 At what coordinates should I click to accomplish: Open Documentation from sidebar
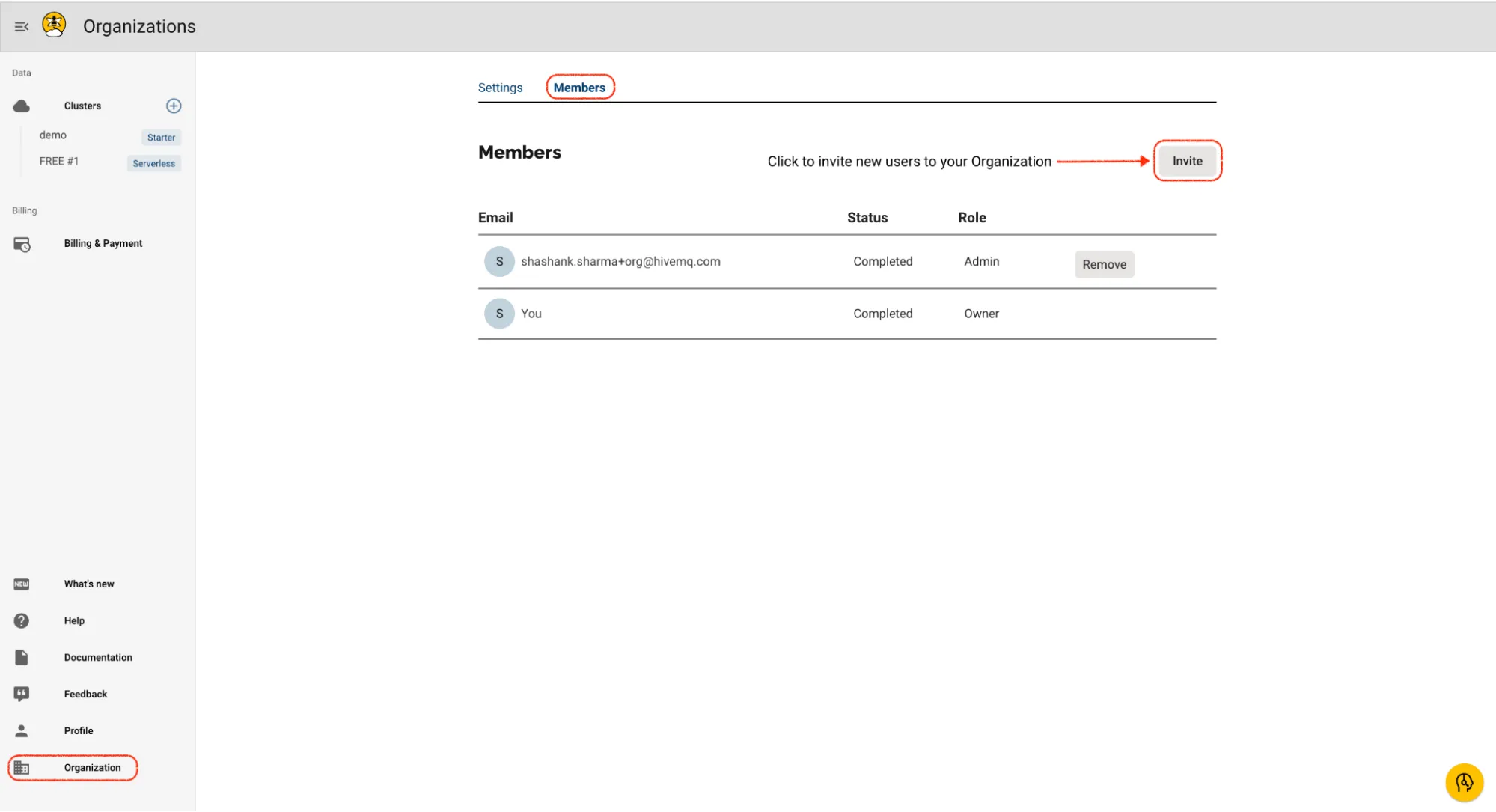click(x=98, y=657)
